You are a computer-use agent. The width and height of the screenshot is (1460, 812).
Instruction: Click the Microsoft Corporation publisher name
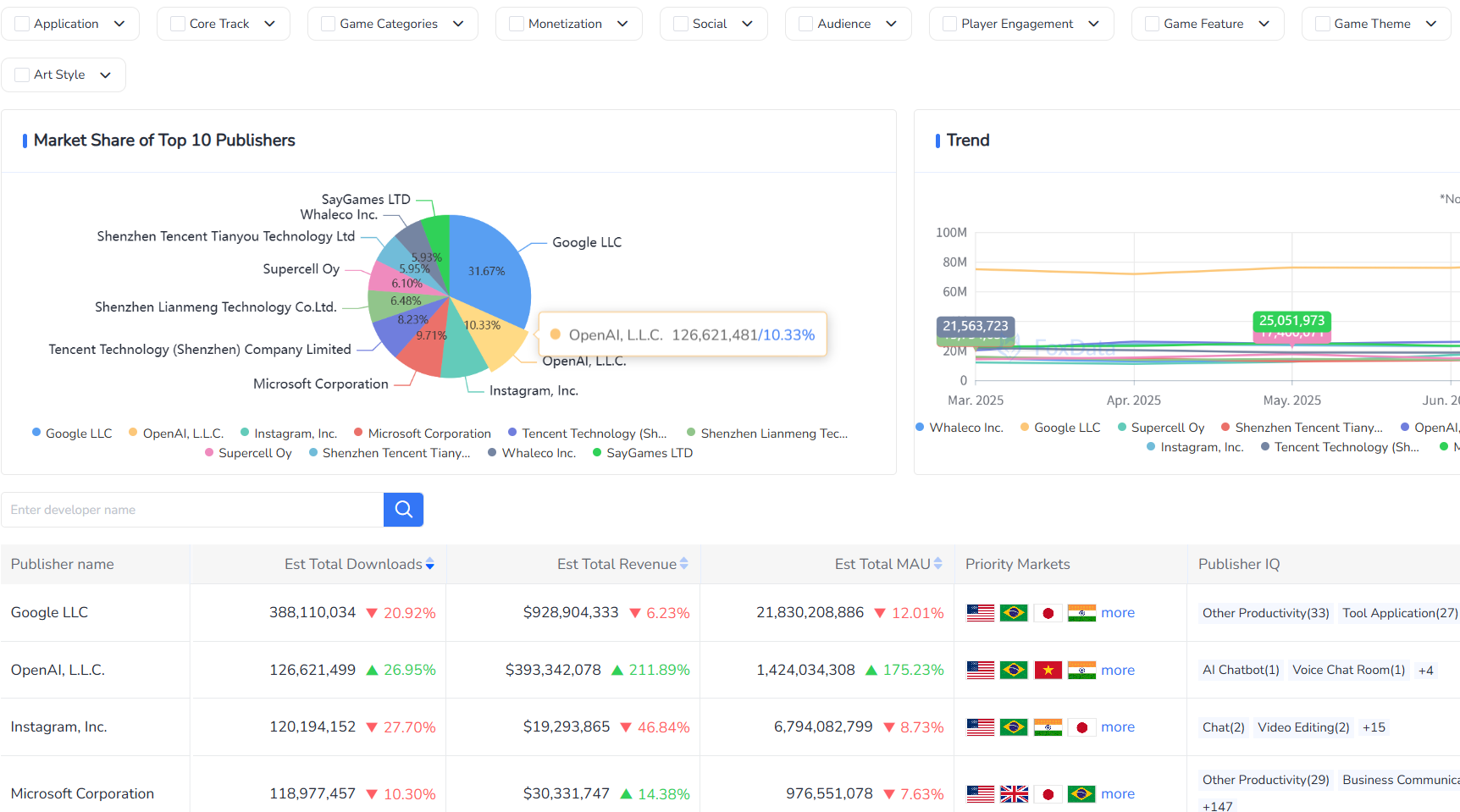click(x=82, y=794)
